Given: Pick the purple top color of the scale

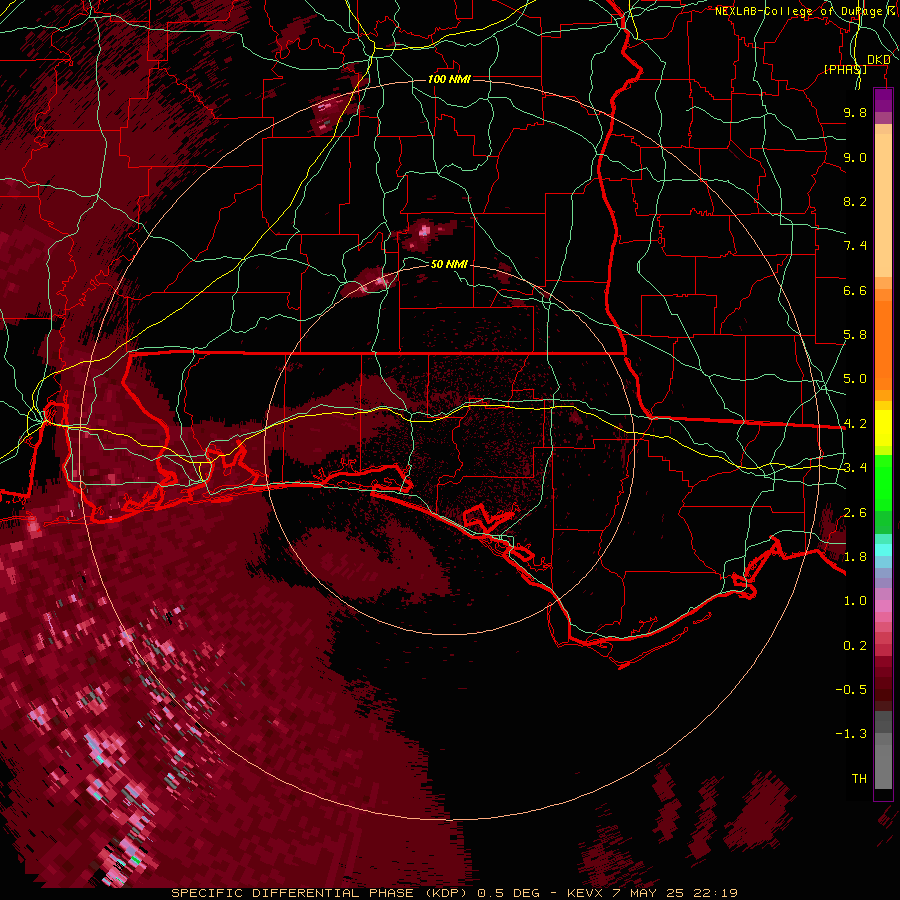Looking at the screenshot, I should pos(883,100).
